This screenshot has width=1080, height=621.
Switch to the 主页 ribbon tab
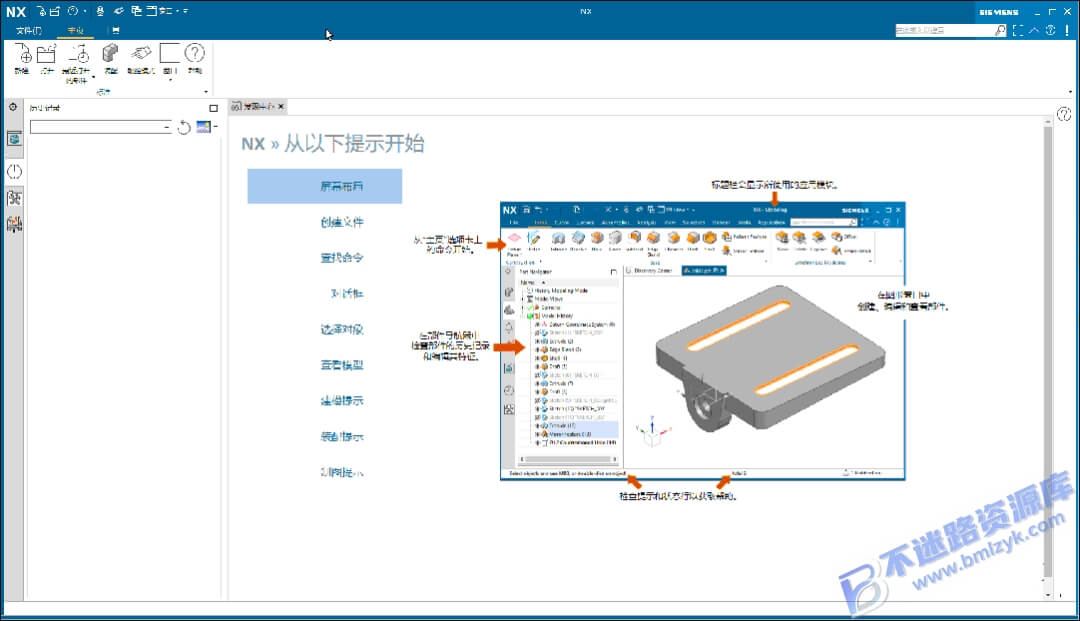pos(75,30)
